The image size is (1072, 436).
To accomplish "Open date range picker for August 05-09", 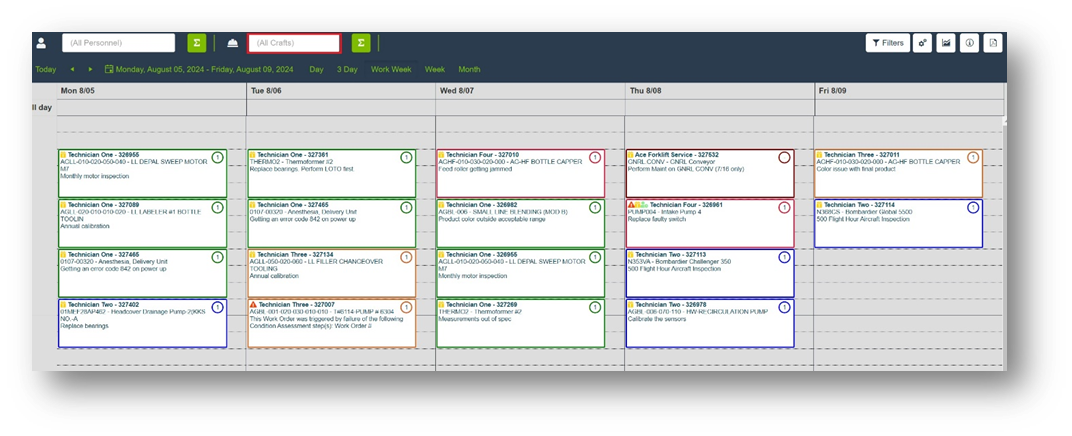I will coord(199,70).
